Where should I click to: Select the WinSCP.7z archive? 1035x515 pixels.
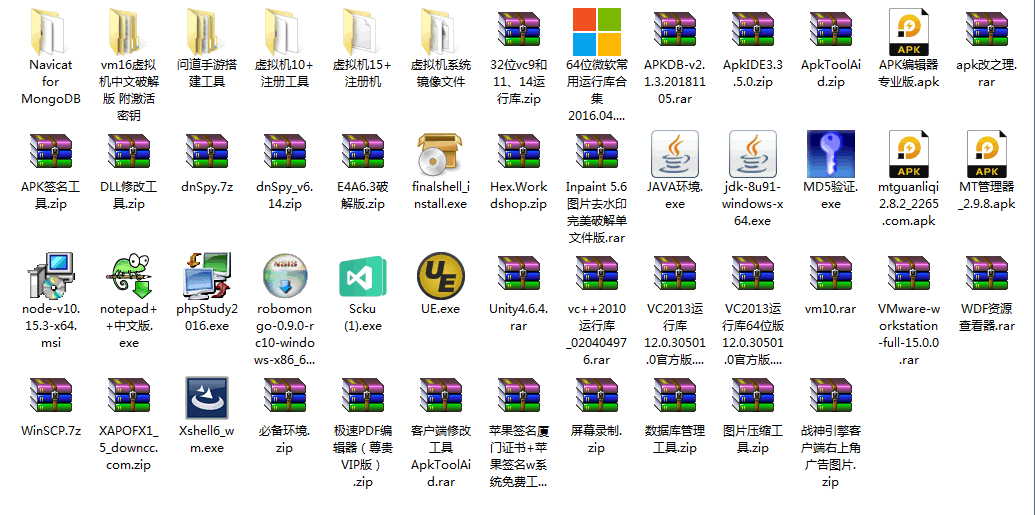(x=51, y=400)
